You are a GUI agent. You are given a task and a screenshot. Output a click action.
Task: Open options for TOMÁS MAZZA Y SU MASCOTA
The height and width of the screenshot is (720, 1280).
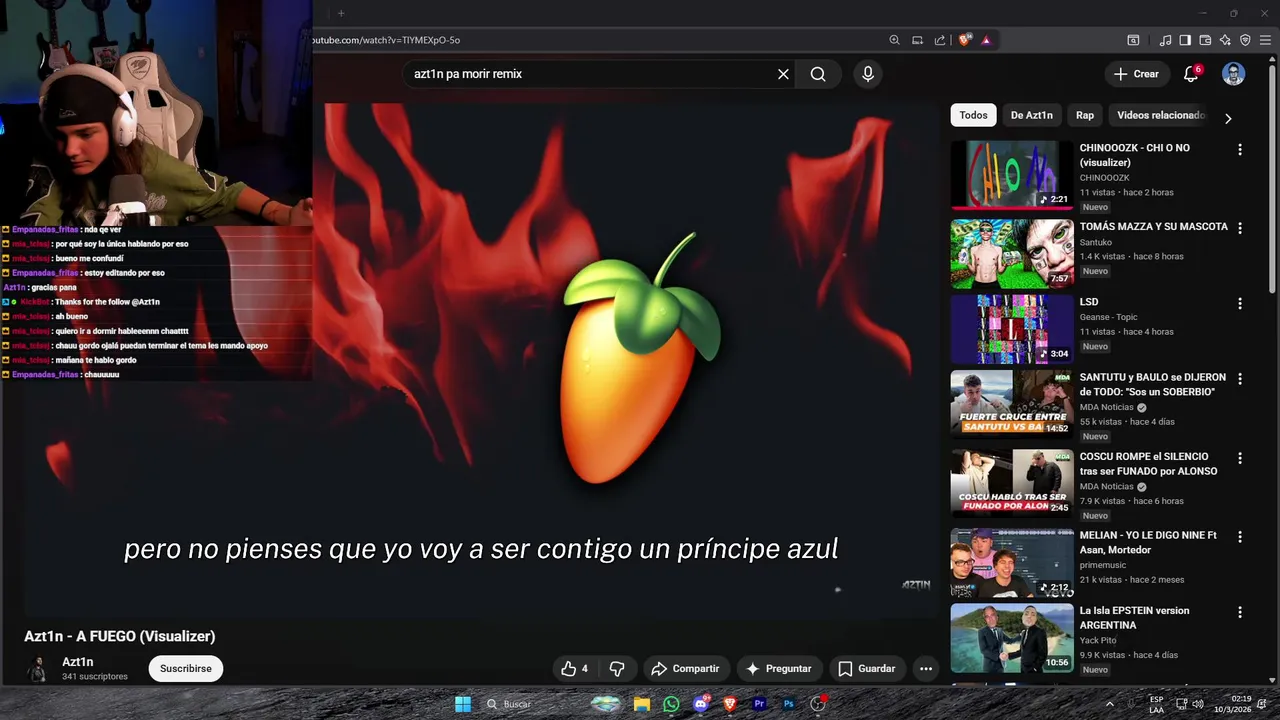pos(1240,228)
